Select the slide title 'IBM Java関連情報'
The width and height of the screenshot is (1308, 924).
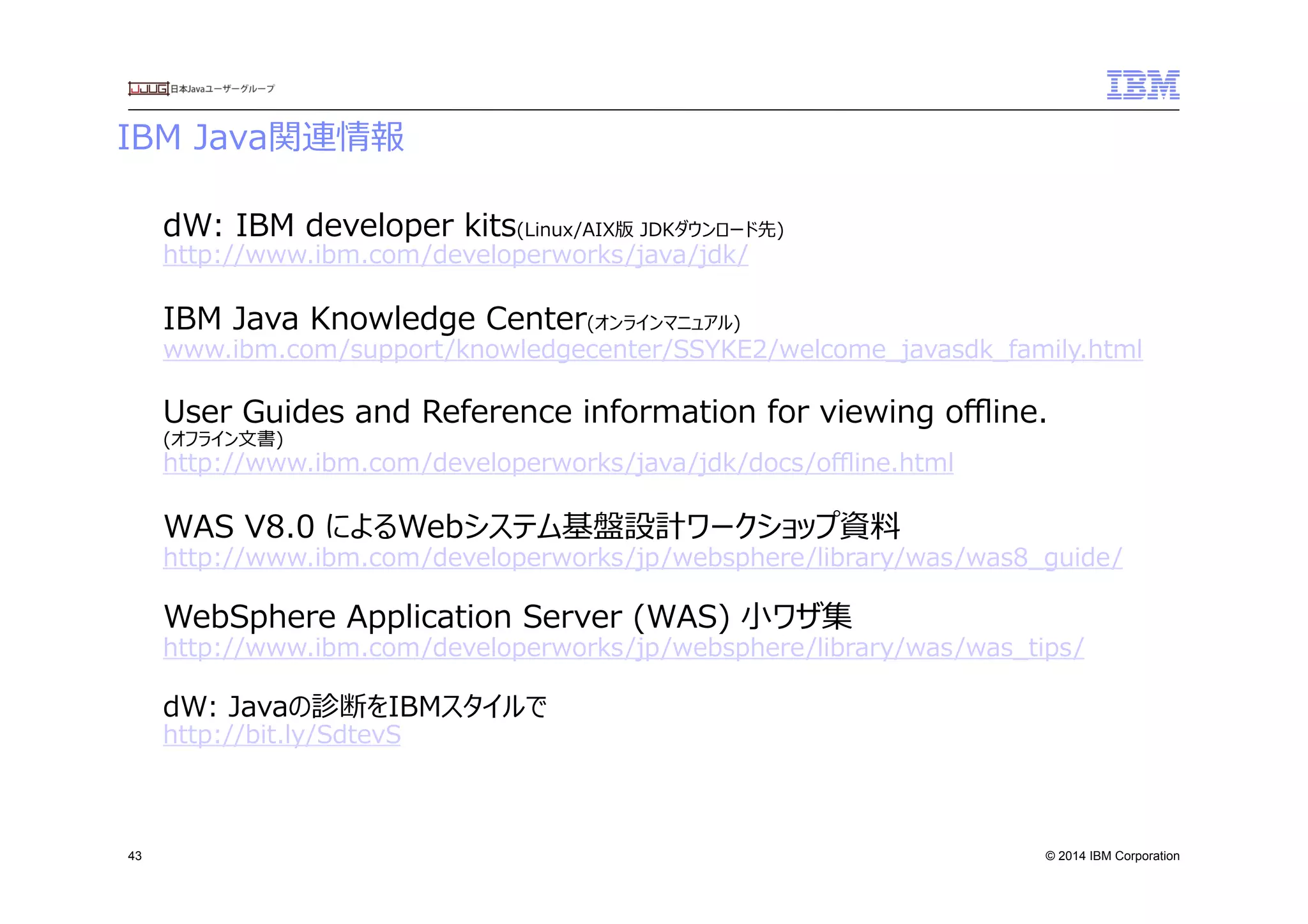click(261, 137)
